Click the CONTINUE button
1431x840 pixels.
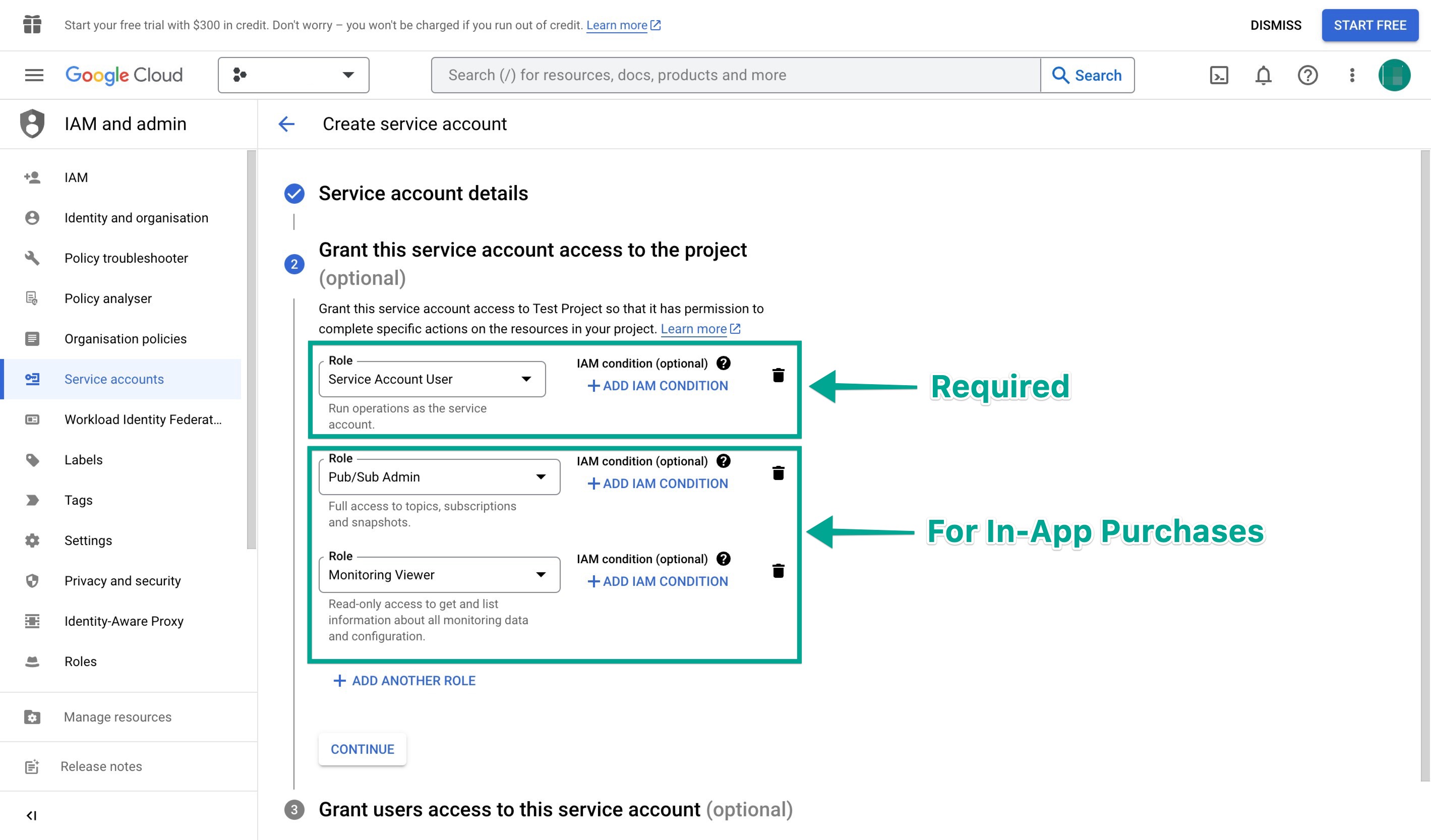(363, 749)
